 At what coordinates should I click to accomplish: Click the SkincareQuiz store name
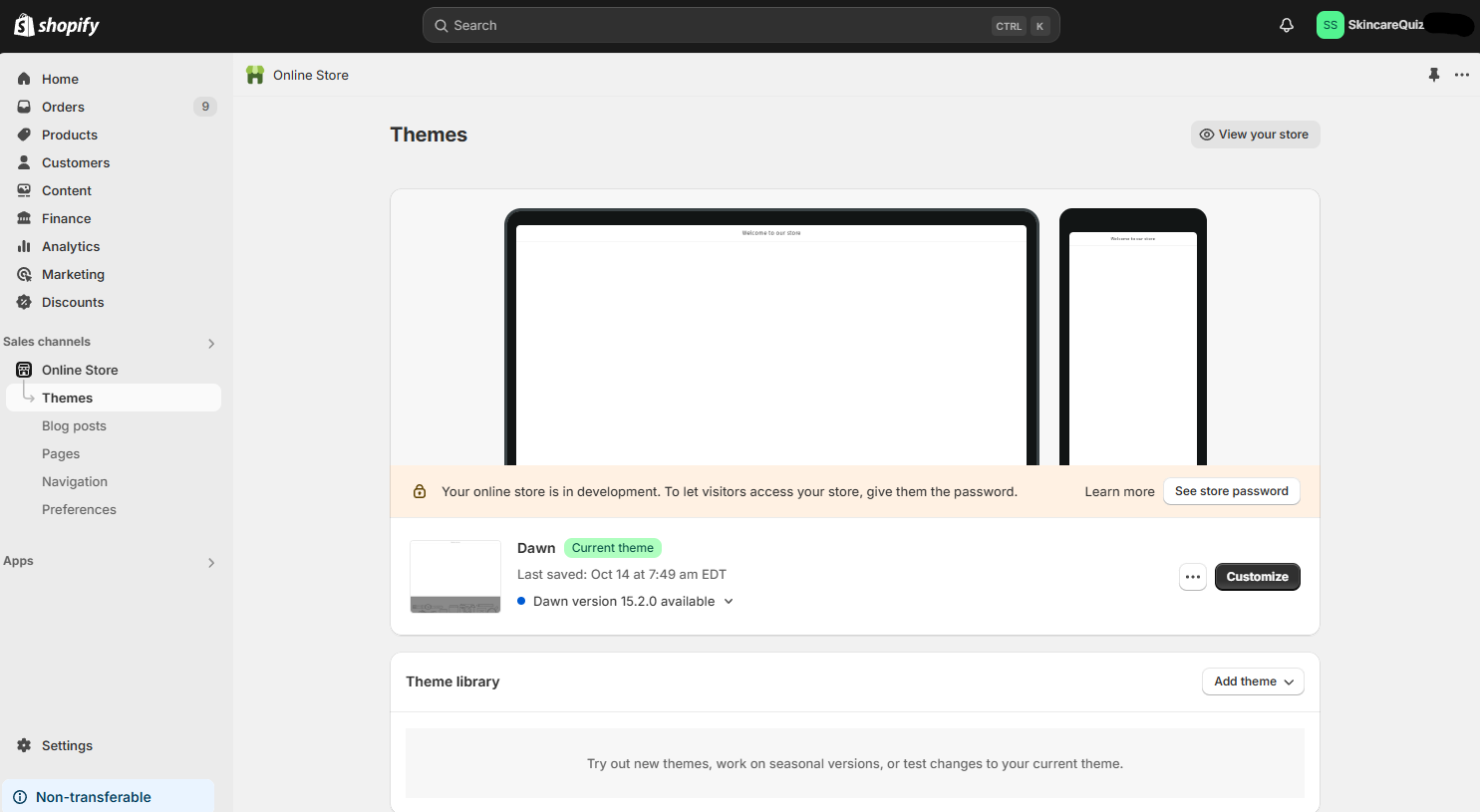1385,25
